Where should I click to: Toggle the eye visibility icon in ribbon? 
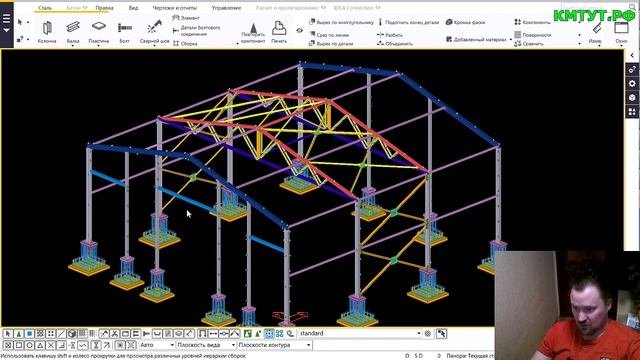tap(300, 31)
